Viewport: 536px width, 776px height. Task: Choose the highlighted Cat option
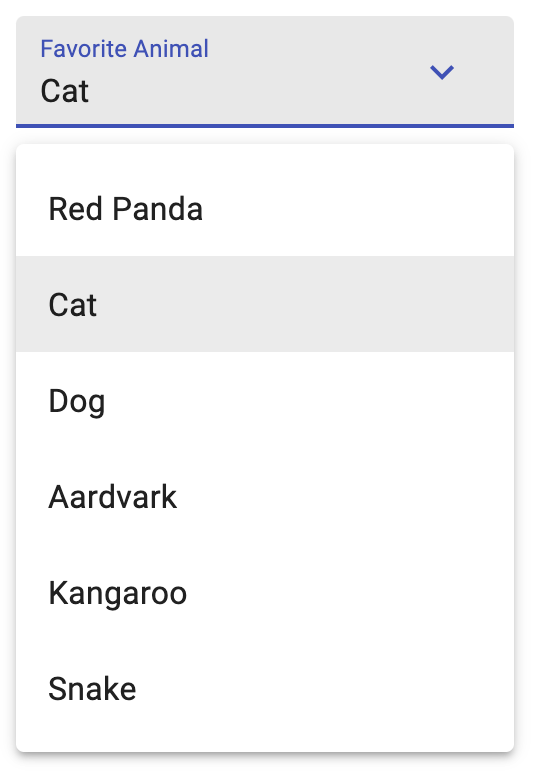[265, 304]
